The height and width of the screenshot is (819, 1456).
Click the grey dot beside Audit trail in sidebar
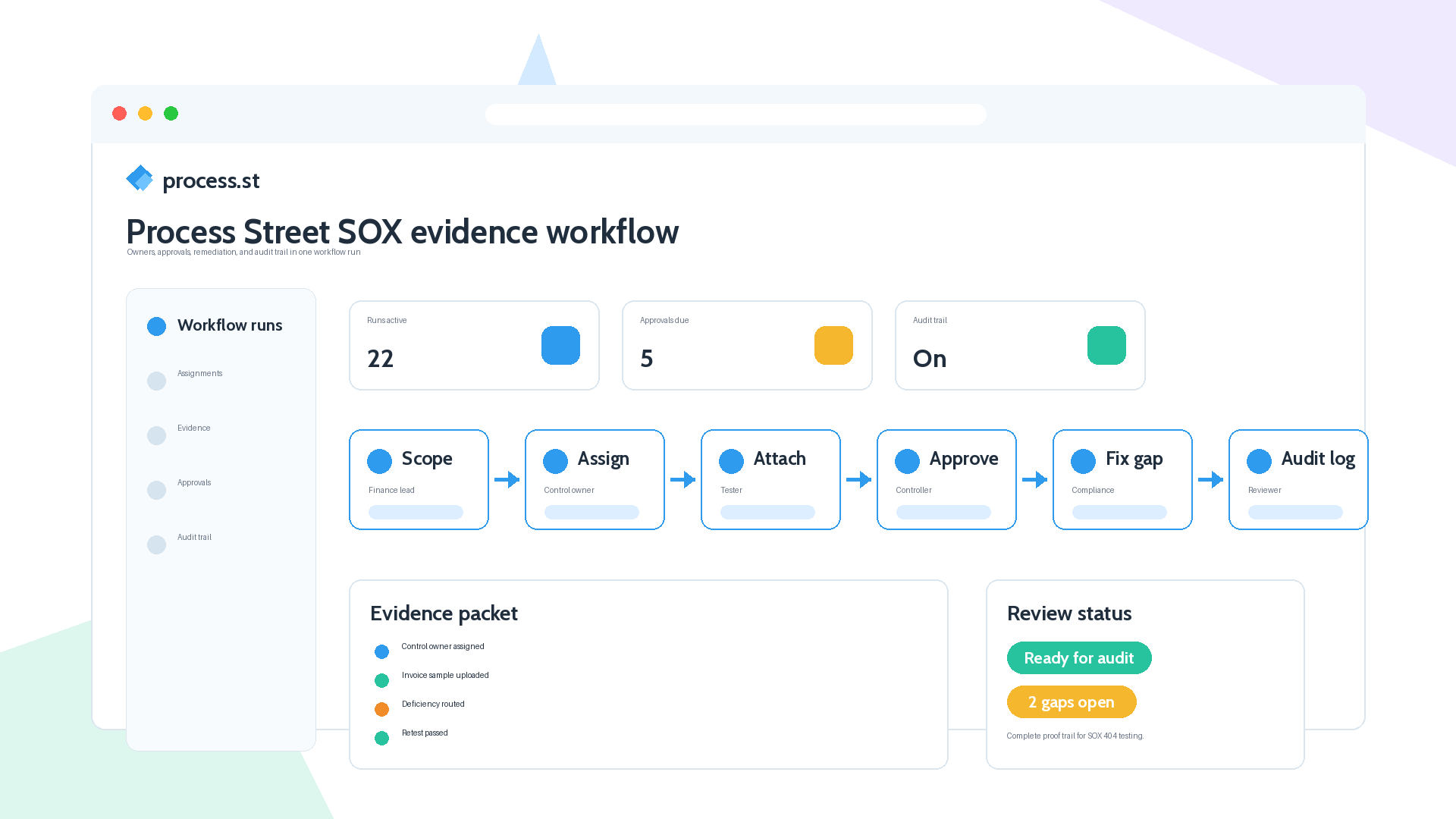tap(156, 544)
